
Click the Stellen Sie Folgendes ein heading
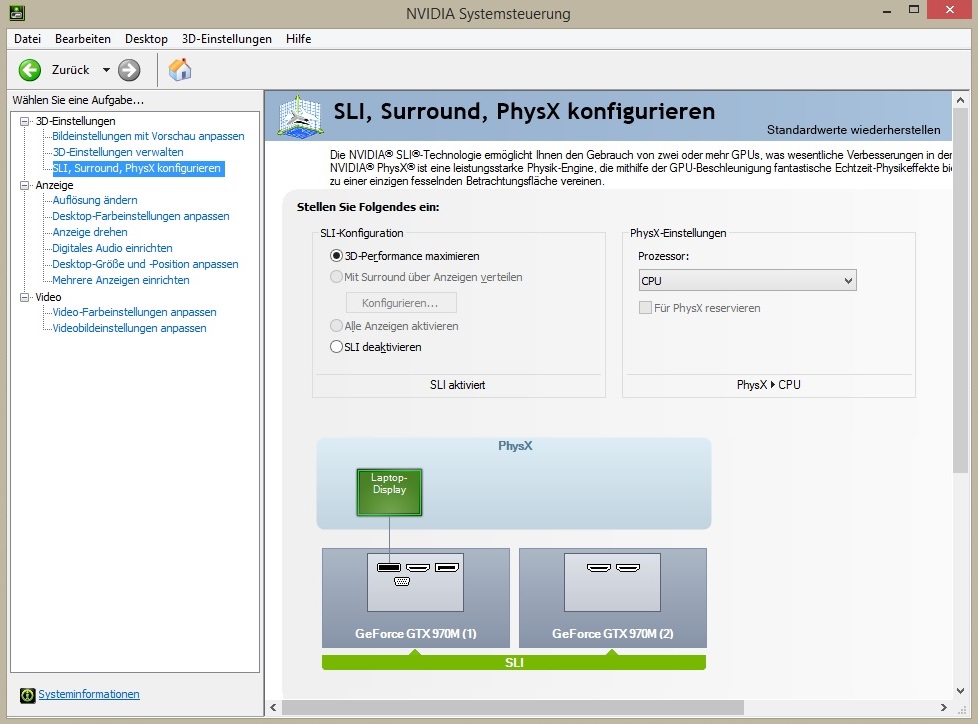click(368, 207)
